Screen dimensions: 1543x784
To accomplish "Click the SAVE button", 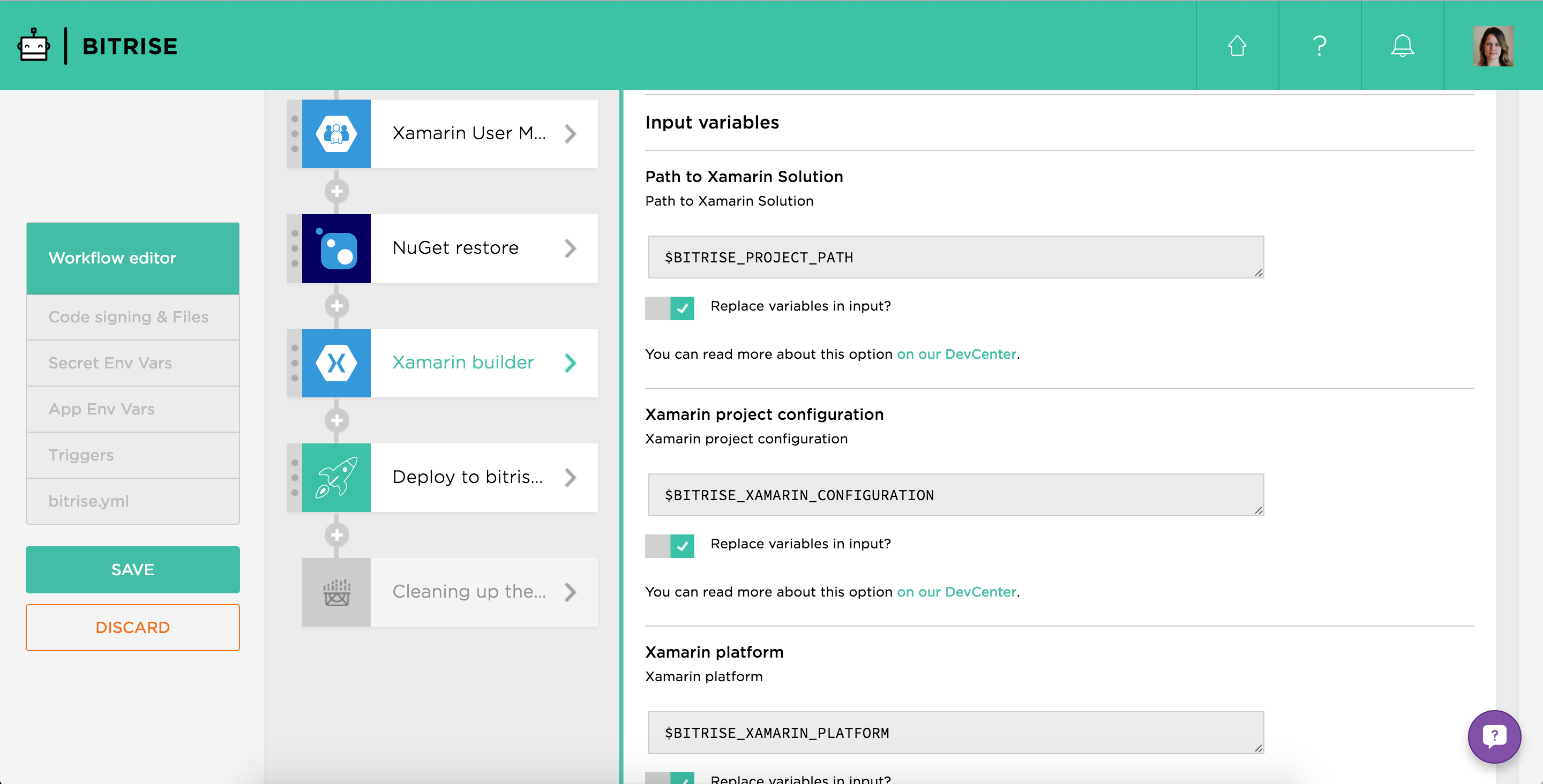I will tap(132, 570).
